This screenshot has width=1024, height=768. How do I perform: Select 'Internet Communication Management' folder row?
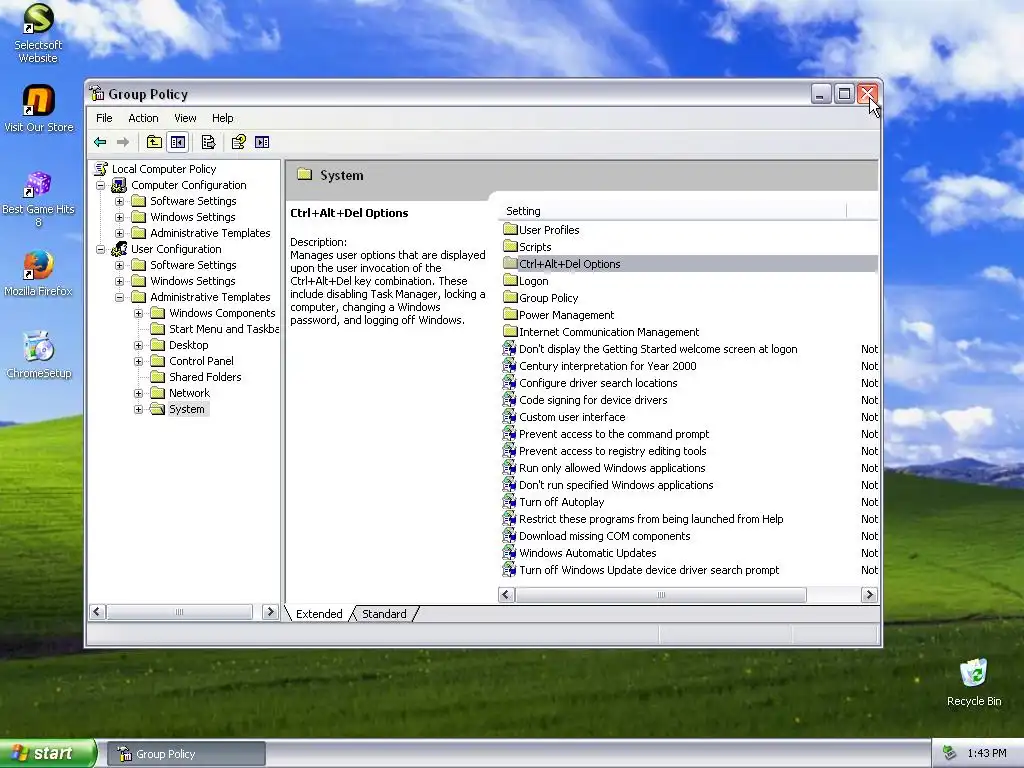(x=609, y=332)
